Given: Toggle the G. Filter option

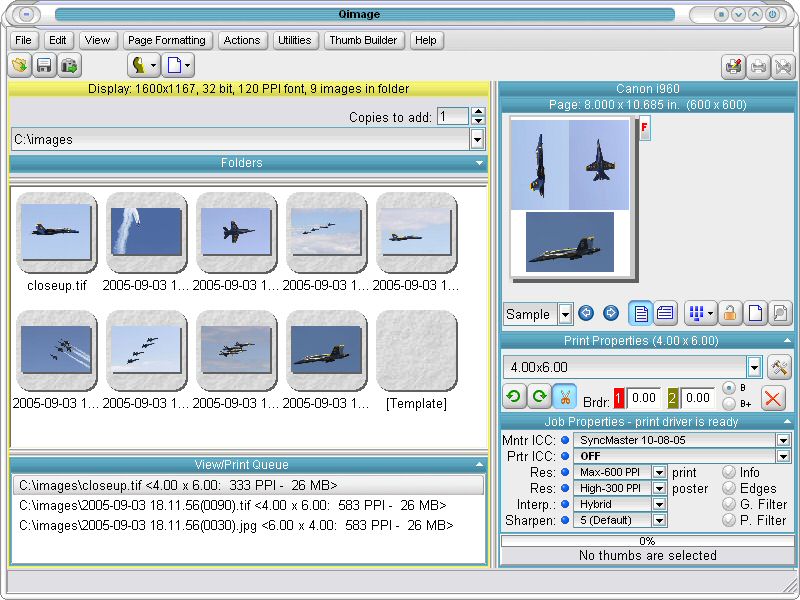Looking at the screenshot, I should [729, 505].
